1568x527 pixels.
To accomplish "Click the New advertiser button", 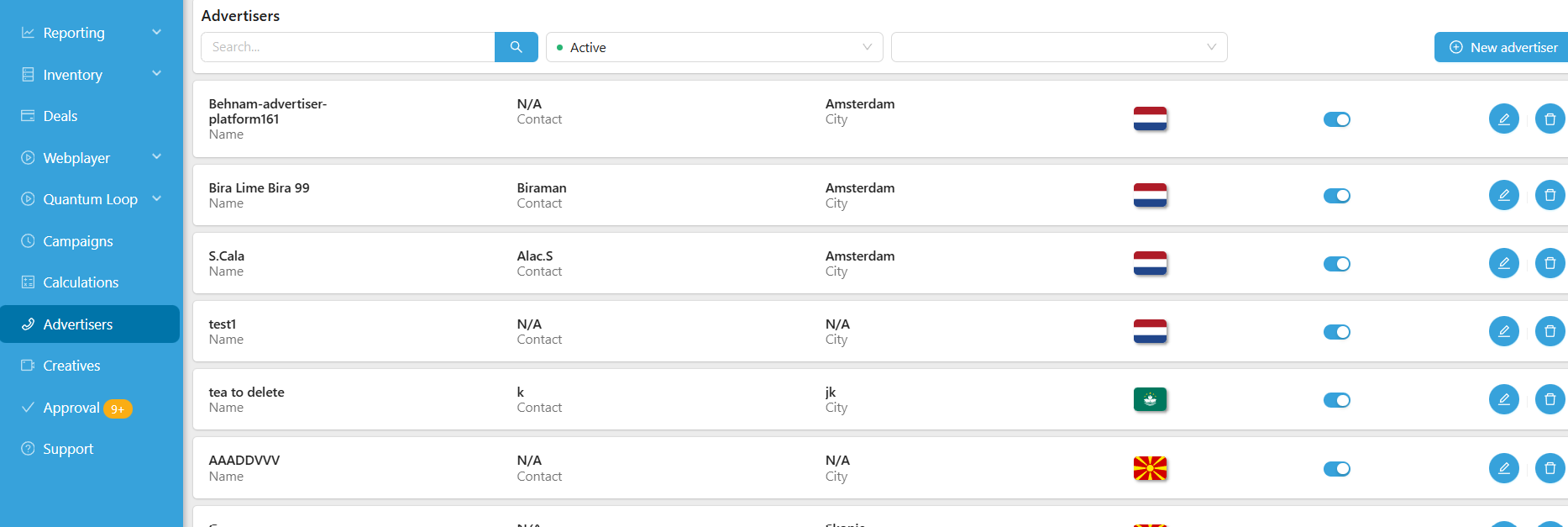I will [x=1503, y=47].
